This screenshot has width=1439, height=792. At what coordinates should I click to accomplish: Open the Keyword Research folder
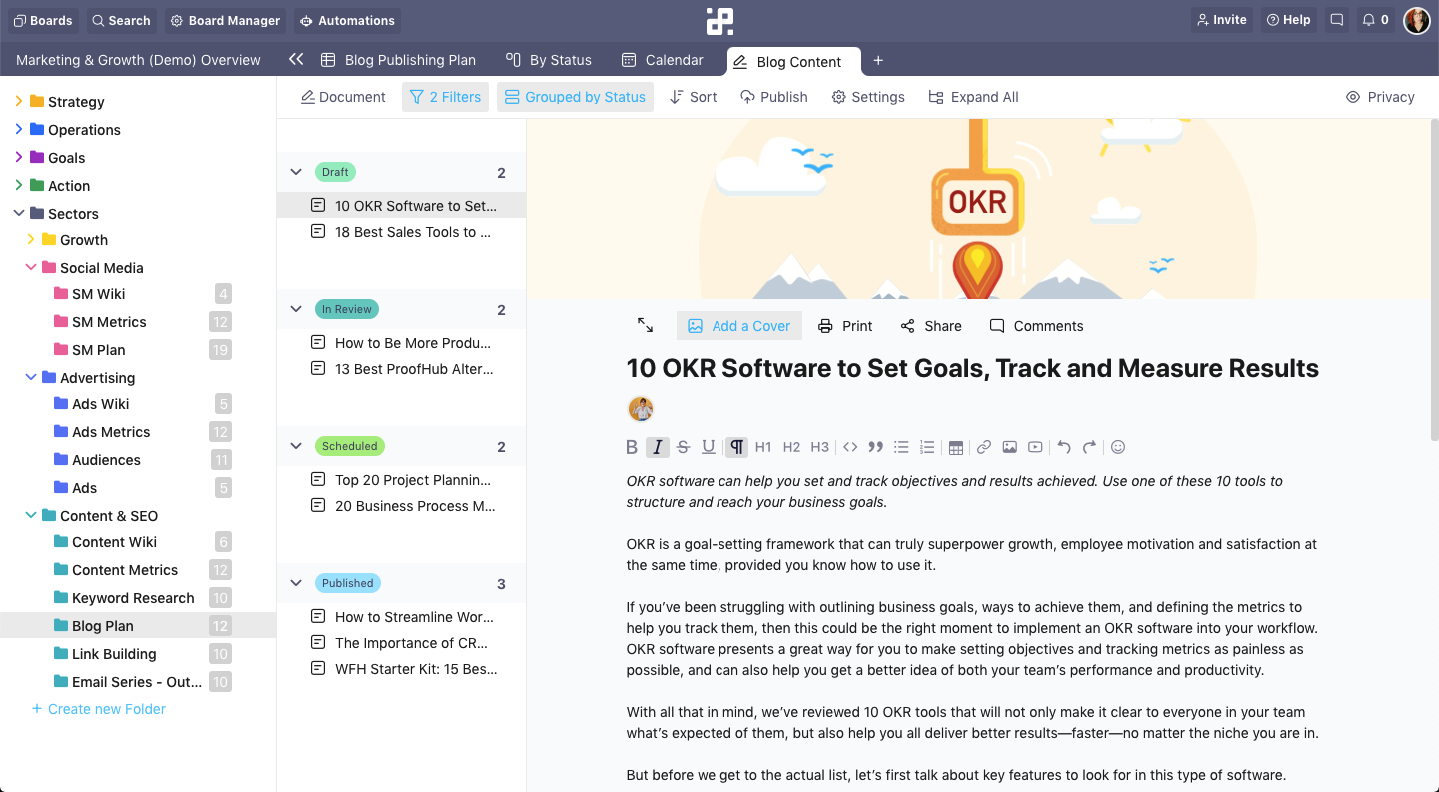click(x=133, y=598)
